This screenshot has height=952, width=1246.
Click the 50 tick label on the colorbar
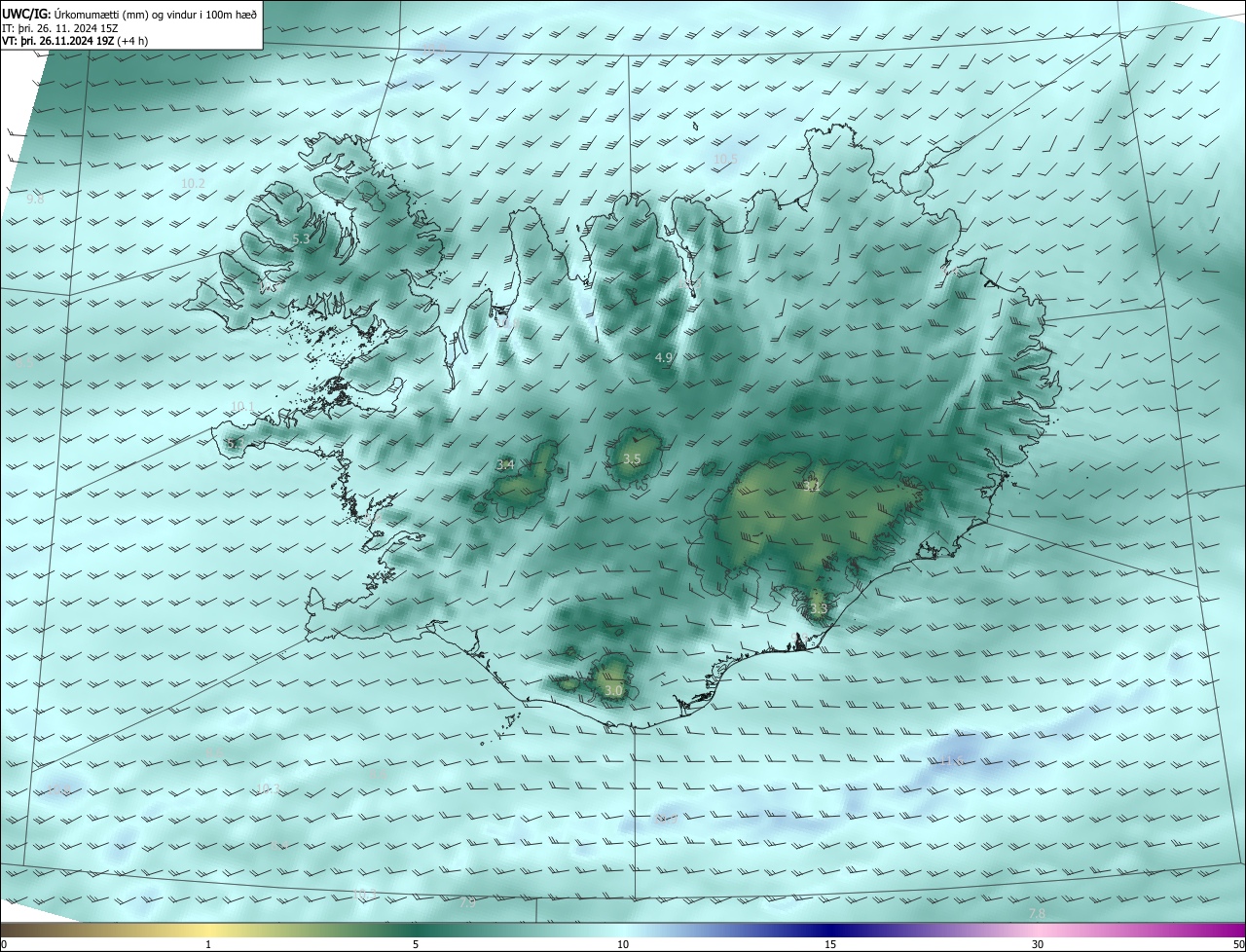point(1238,944)
